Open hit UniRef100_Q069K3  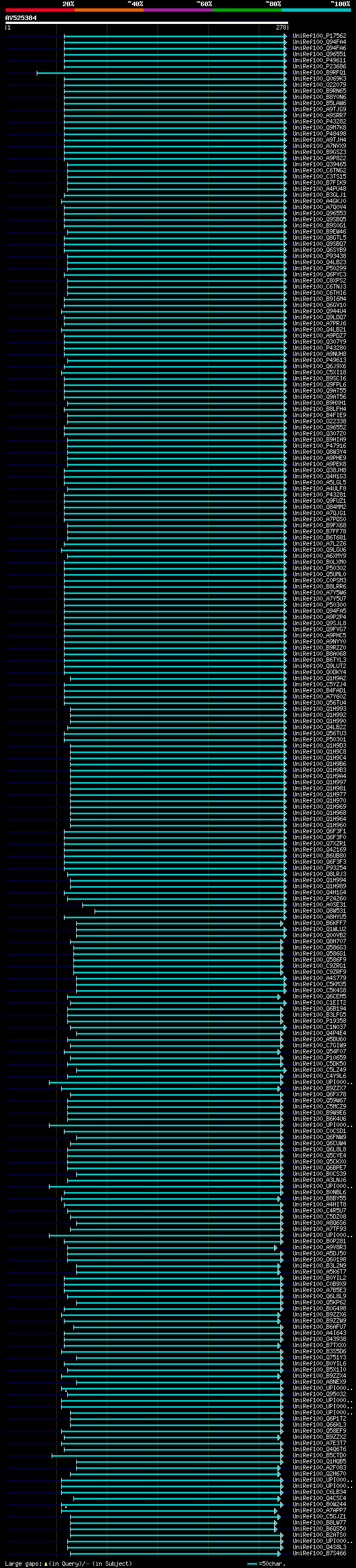(319, 78)
